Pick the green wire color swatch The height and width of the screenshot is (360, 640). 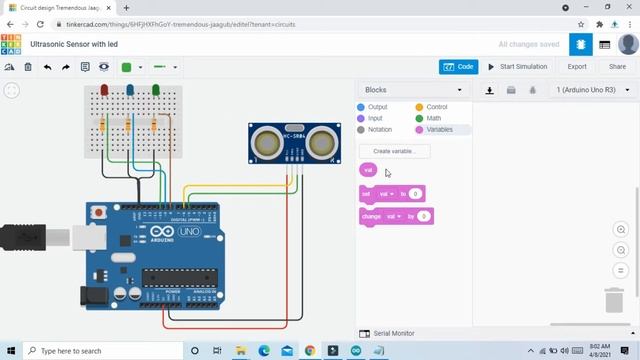127,67
